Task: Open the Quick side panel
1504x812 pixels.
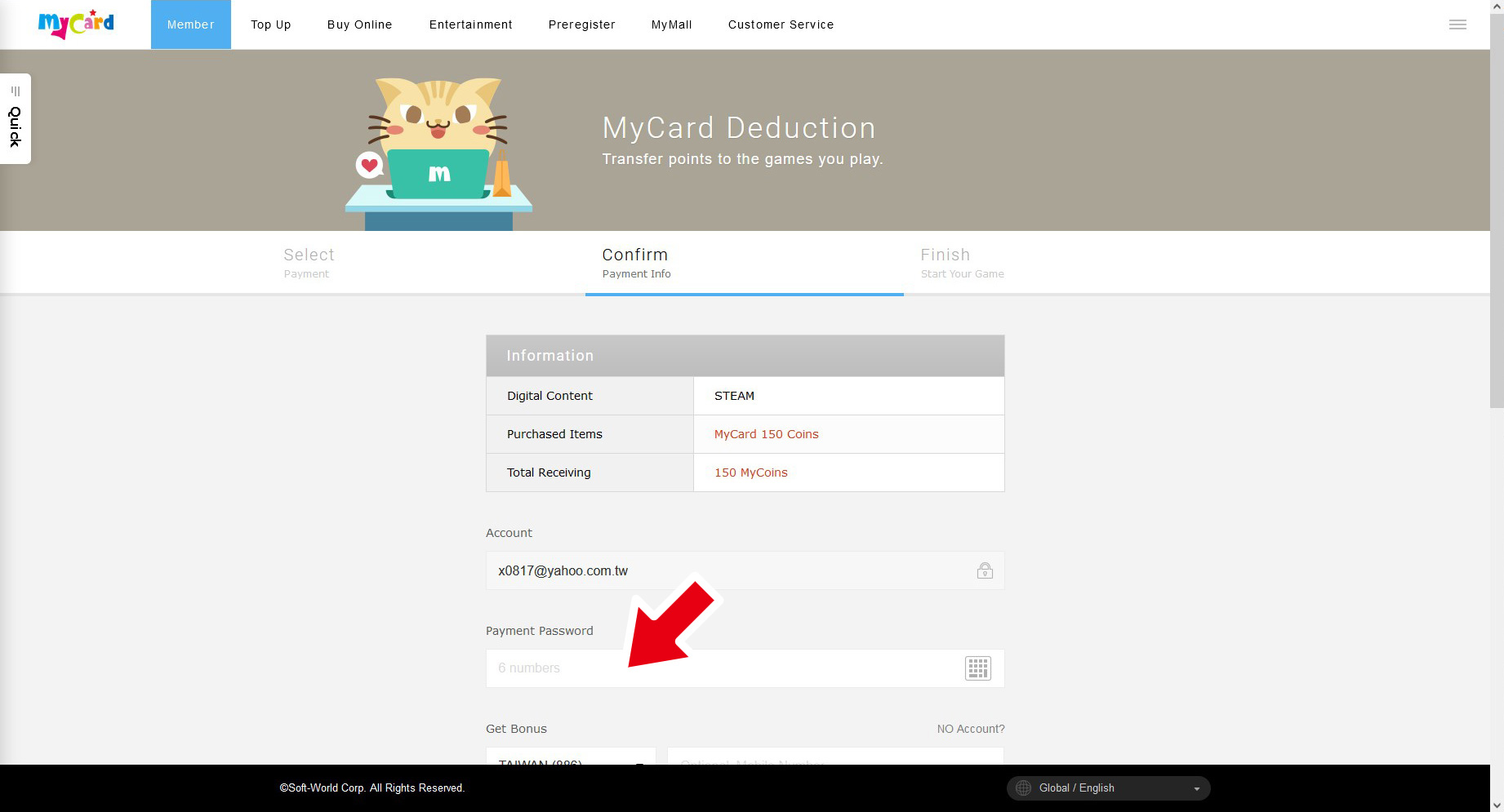Action: tap(15, 119)
